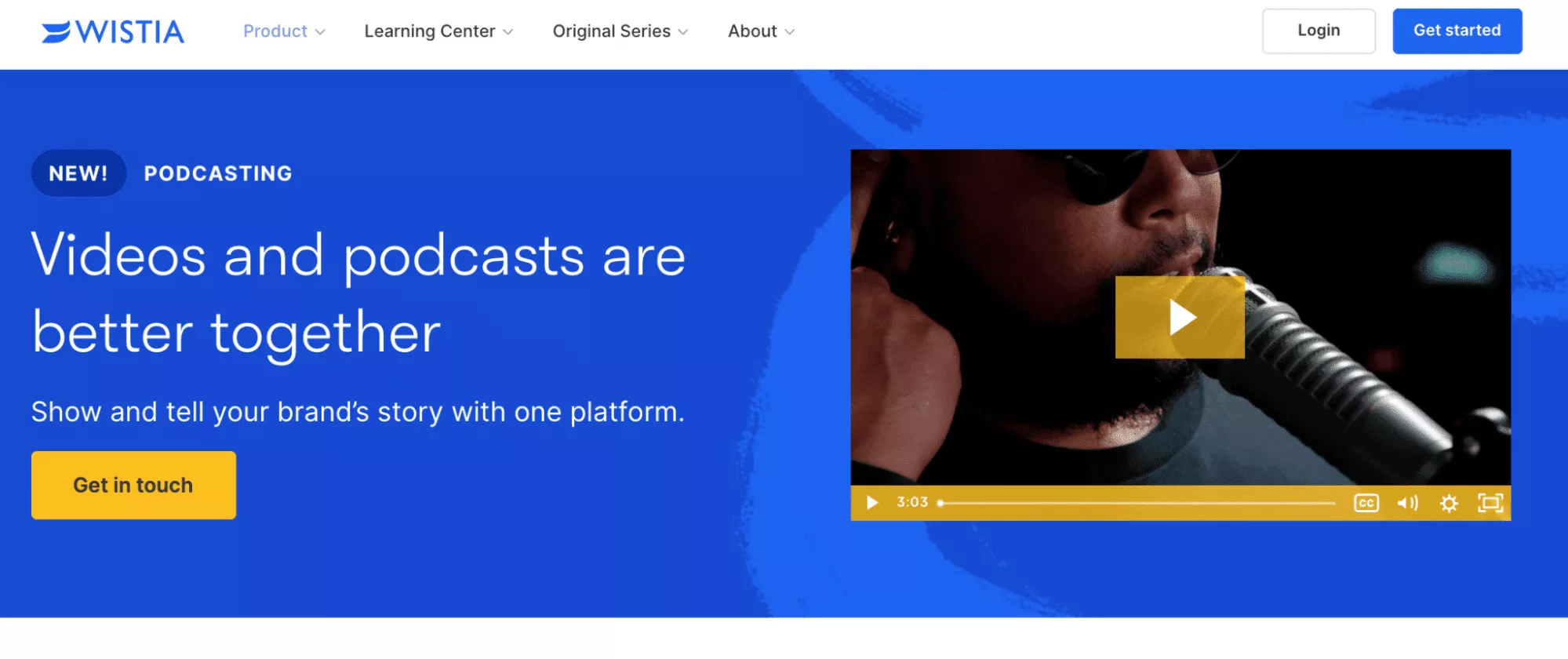Open the About menu

[752, 31]
